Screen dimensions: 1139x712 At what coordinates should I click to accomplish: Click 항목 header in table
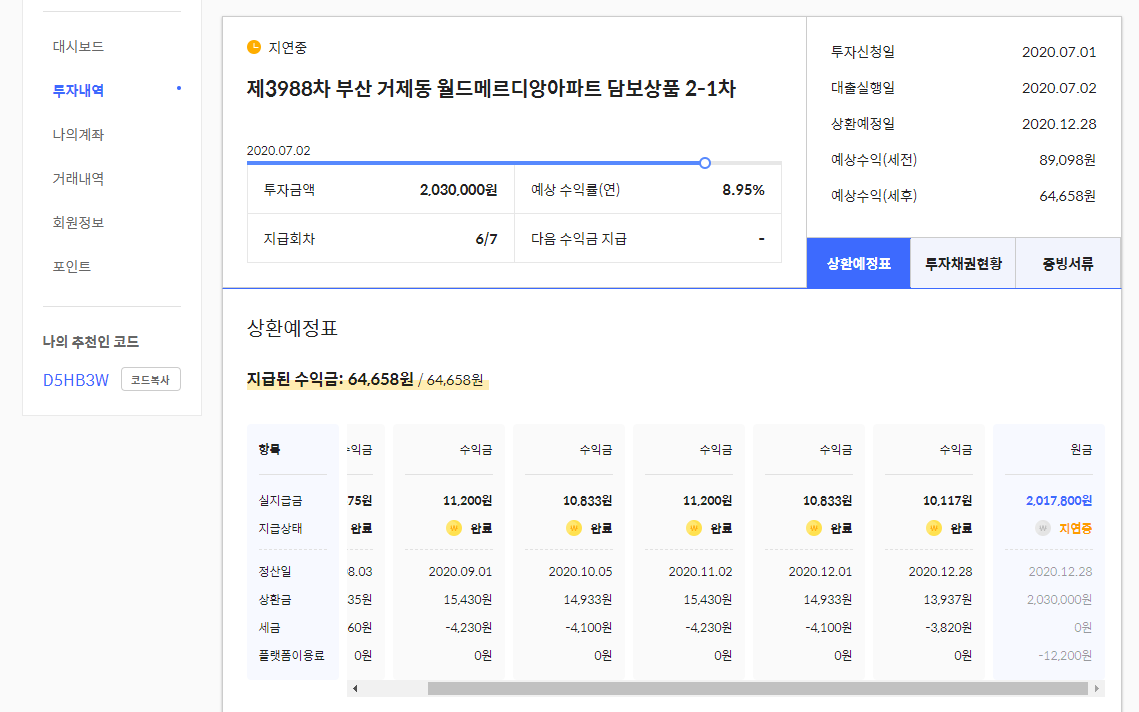pos(269,450)
